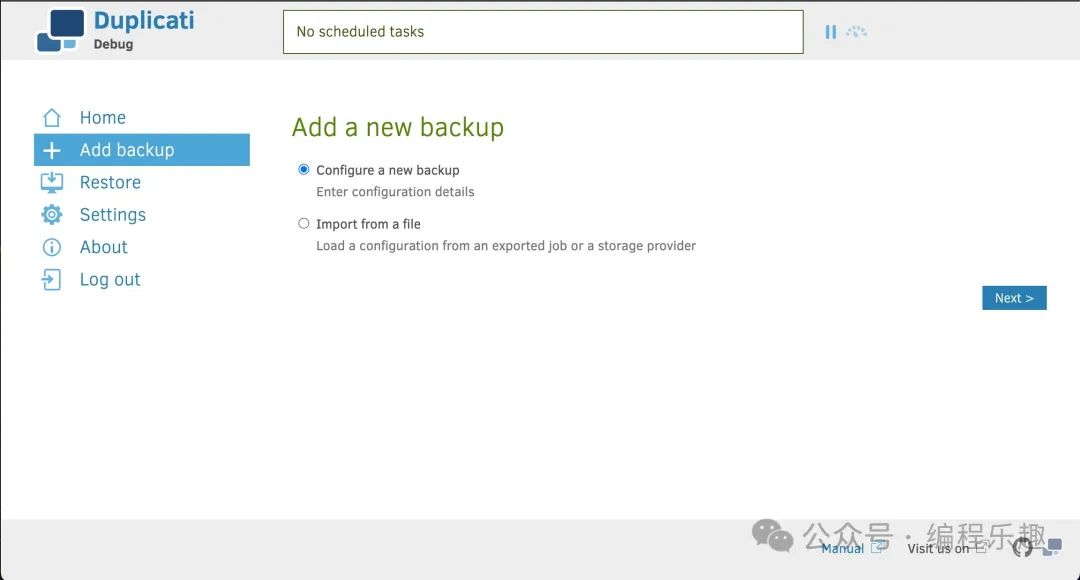Click the "No scheduled tasks" status box

click(543, 32)
